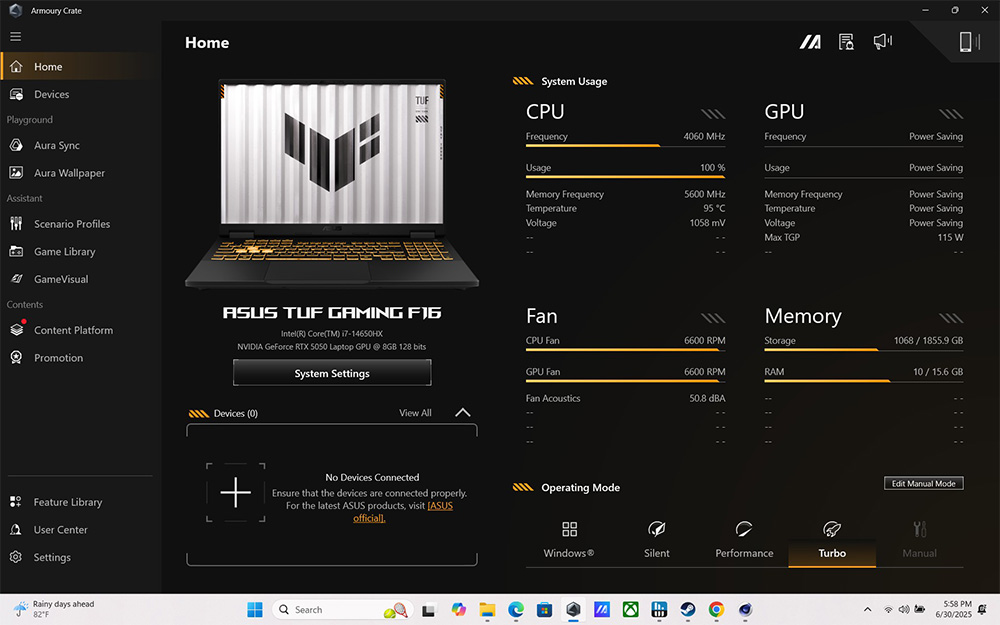Open Armoury Crate Settings from the sidebar
Screen dimensions: 1000x625
tap(80, 557)
